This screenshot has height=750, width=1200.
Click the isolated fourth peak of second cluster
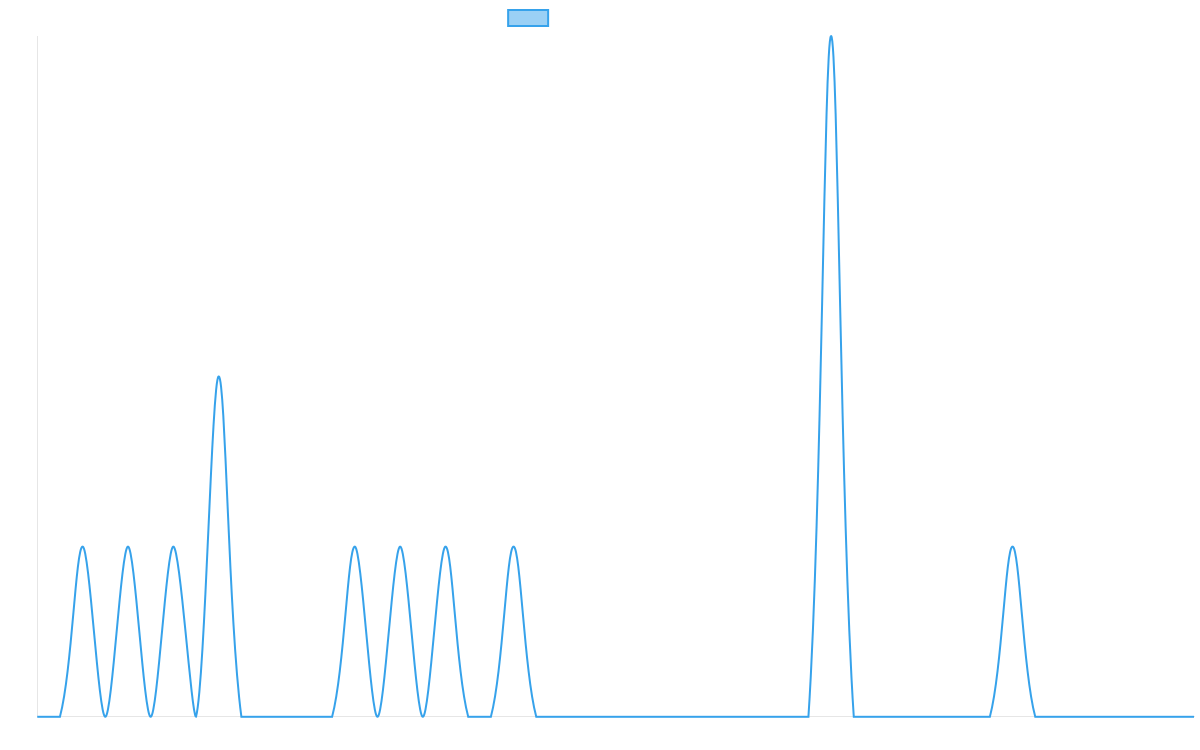coord(513,547)
